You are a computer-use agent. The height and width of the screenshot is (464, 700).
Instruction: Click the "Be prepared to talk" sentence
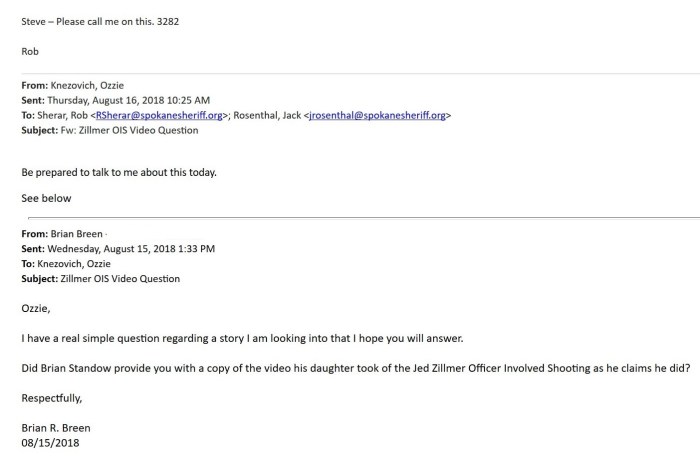(x=119, y=172)
